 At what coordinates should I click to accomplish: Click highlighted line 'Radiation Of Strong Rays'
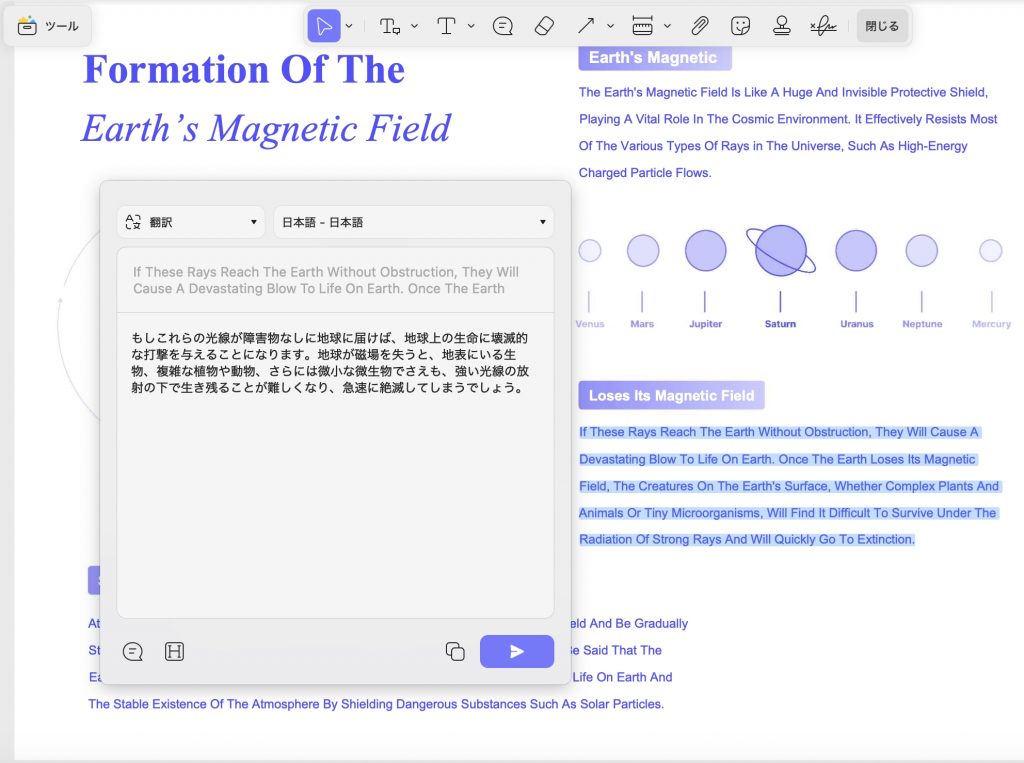747,539
